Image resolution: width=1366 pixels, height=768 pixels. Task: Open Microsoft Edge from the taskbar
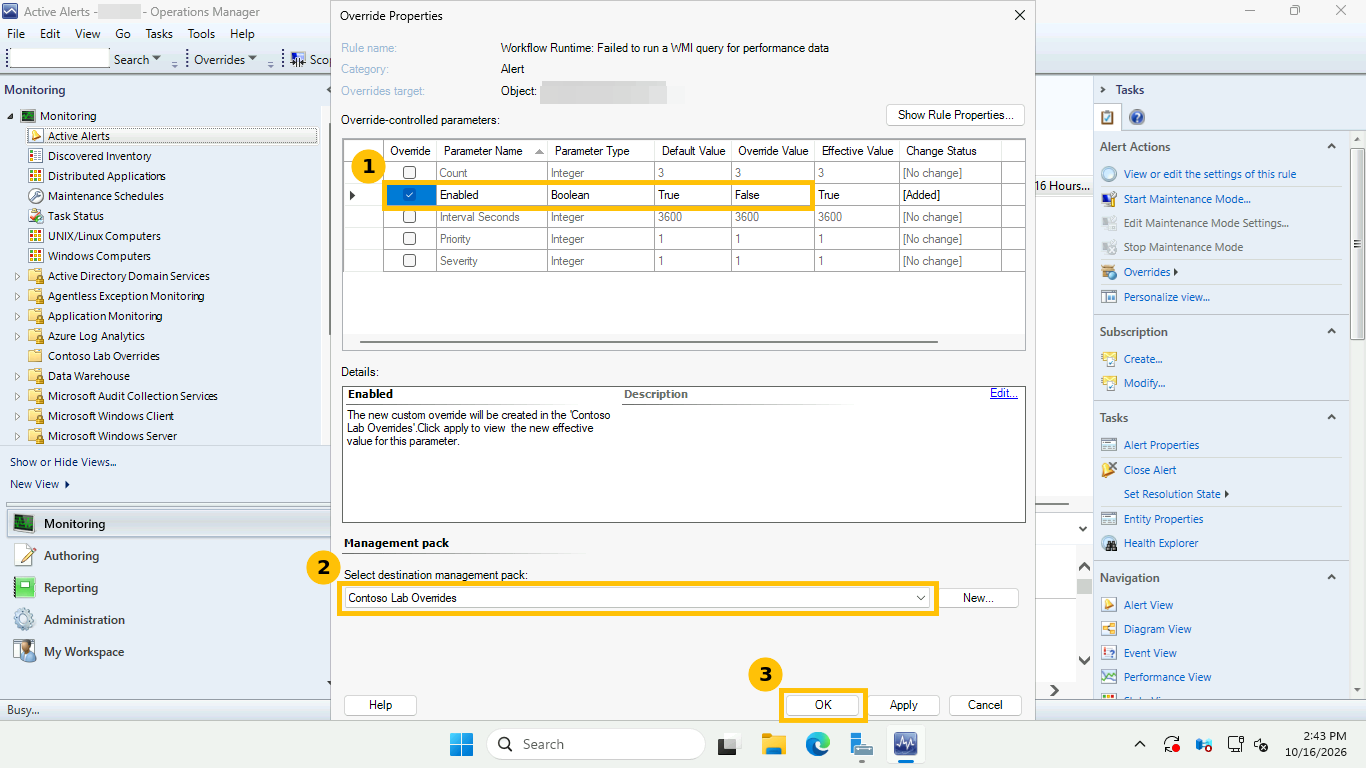(818, 744)
